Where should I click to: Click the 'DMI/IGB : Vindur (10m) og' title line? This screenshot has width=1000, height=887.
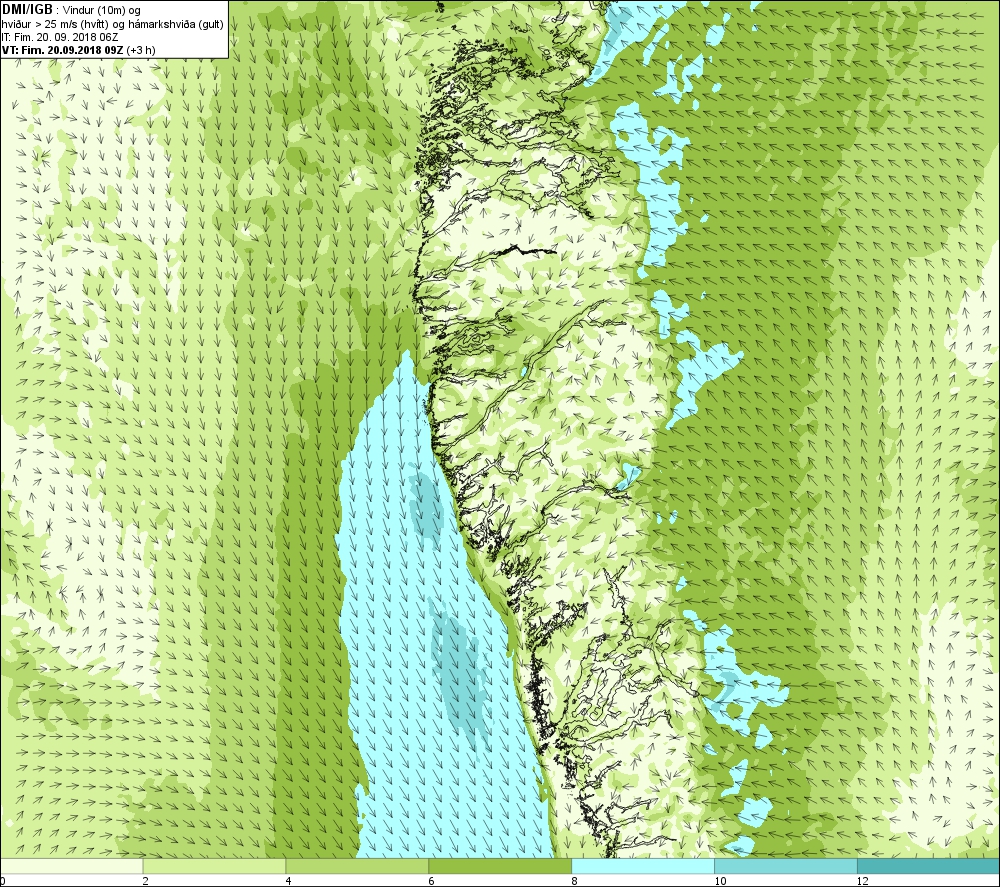(x=71, y=10)
